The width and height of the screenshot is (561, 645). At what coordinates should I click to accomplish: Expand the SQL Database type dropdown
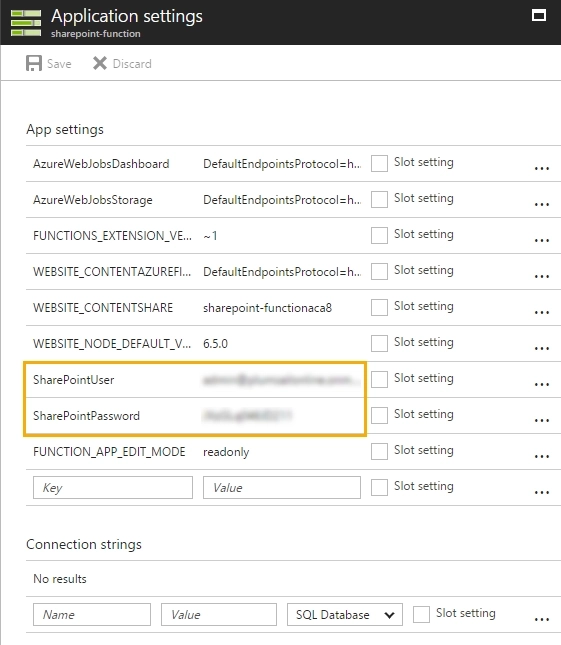[x=345, y=615]
